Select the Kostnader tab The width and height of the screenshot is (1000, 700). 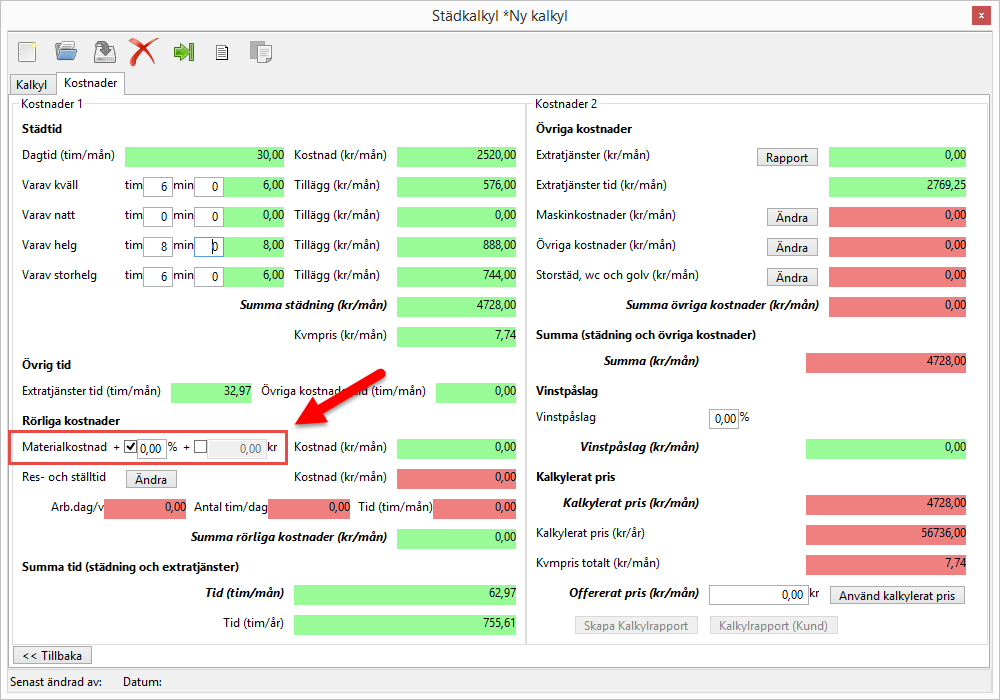(91, 84)
